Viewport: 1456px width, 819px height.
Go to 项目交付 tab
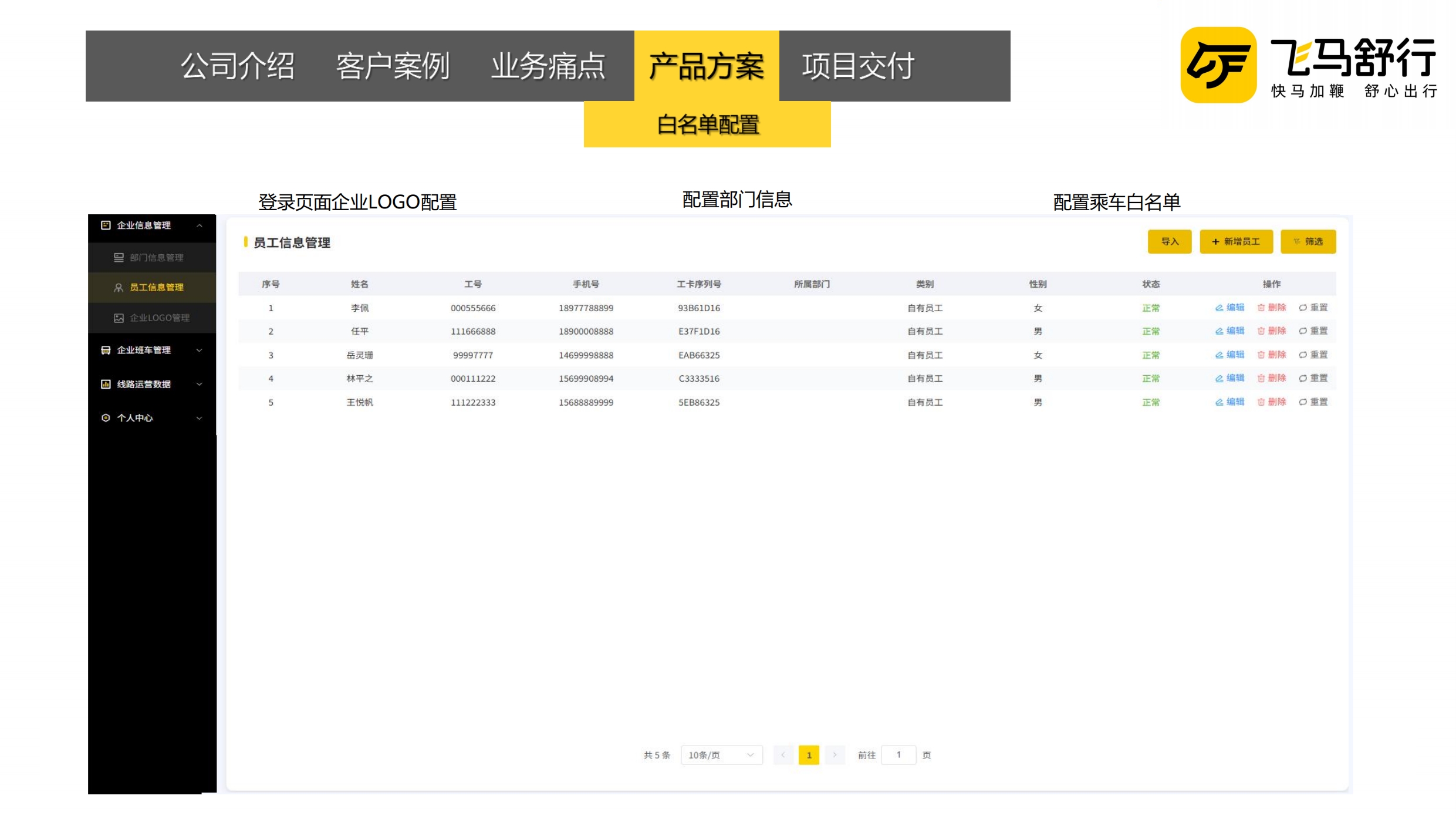[x=859, y=66]
